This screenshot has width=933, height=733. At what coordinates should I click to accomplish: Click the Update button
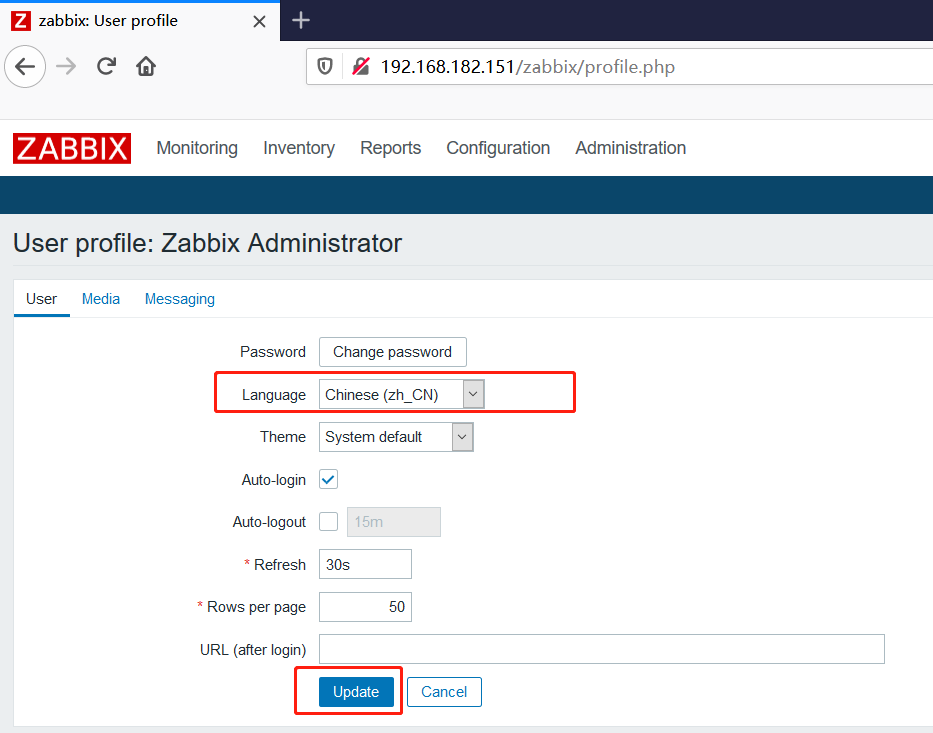(x=356, y=692)
